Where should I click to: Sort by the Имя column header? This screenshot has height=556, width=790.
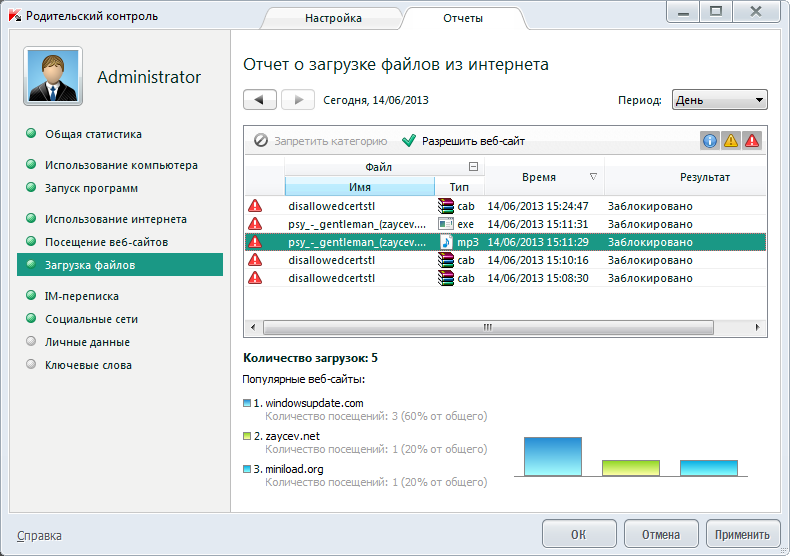(360, 186)
